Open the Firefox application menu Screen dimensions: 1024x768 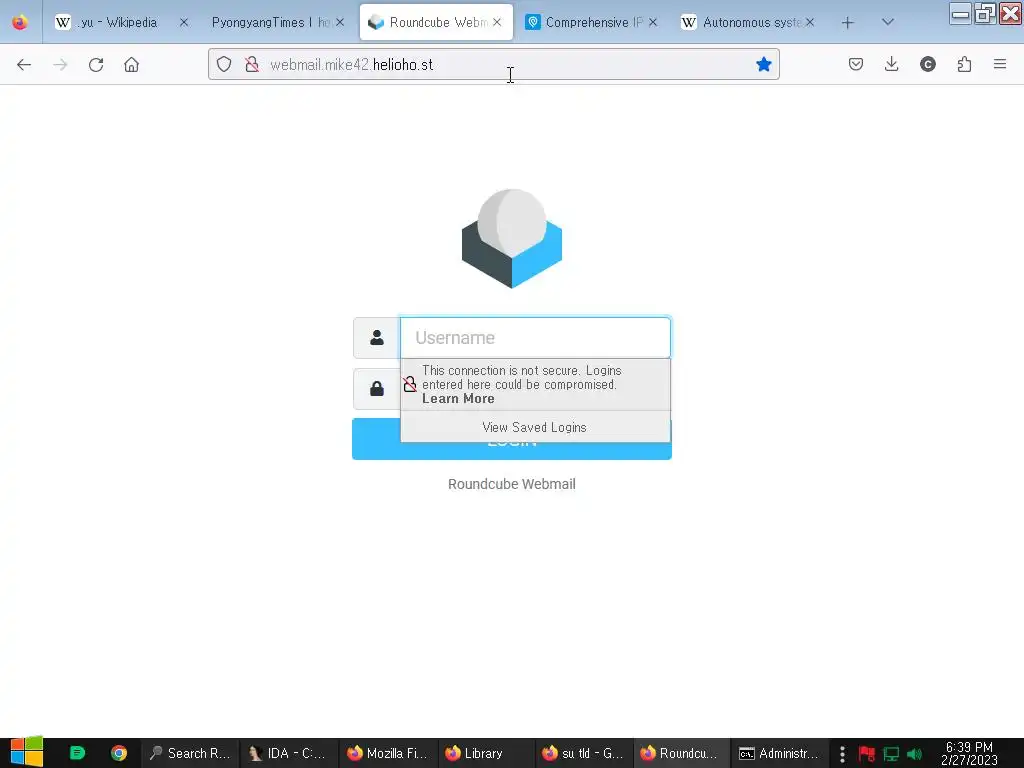tap(1000, 64)
